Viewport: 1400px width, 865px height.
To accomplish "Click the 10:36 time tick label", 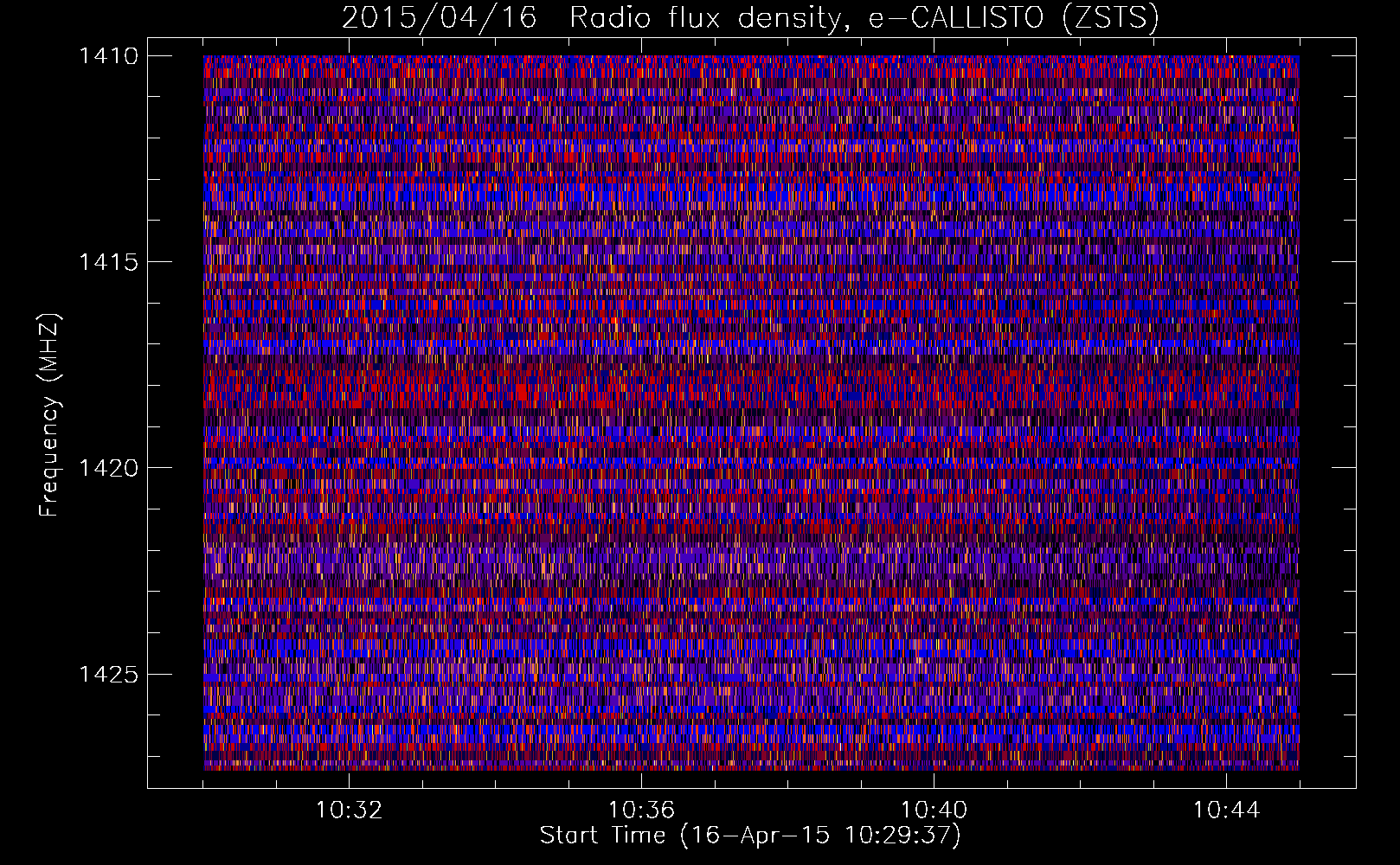I will 641,810.
